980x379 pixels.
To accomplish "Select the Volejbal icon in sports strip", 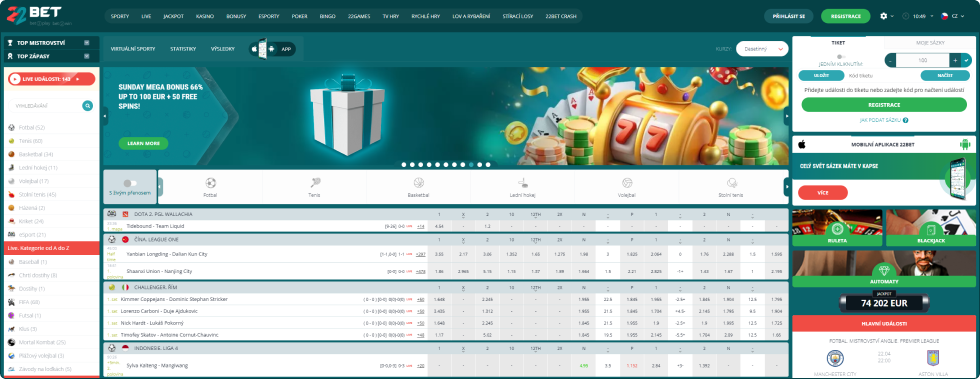I will click(x=627, y=183).
